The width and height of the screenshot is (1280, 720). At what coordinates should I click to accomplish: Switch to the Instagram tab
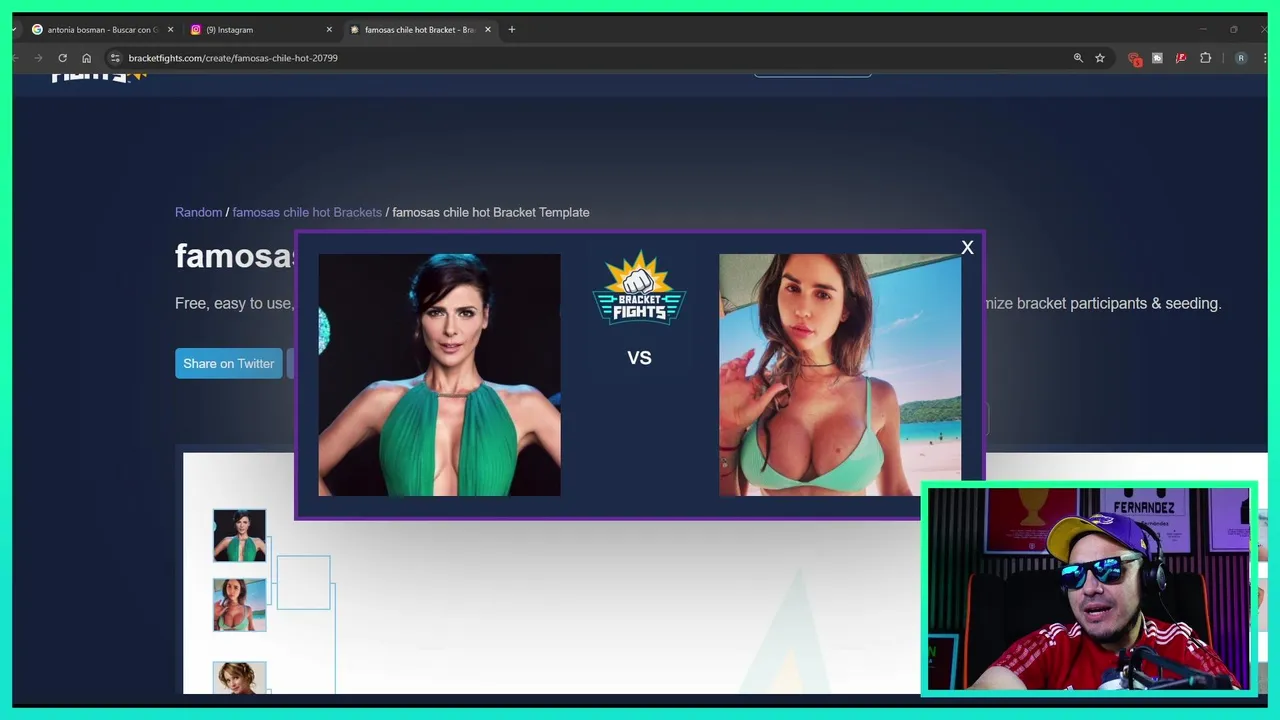point(258,30)
